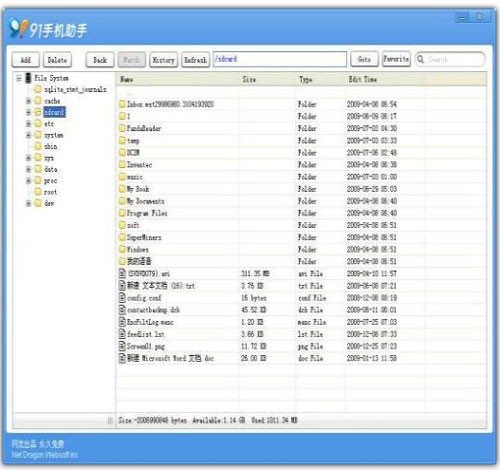The height and width of the screenshot is (470, 500).
Task: Click the magnifier icon in the search box
Action: point(420,59)
